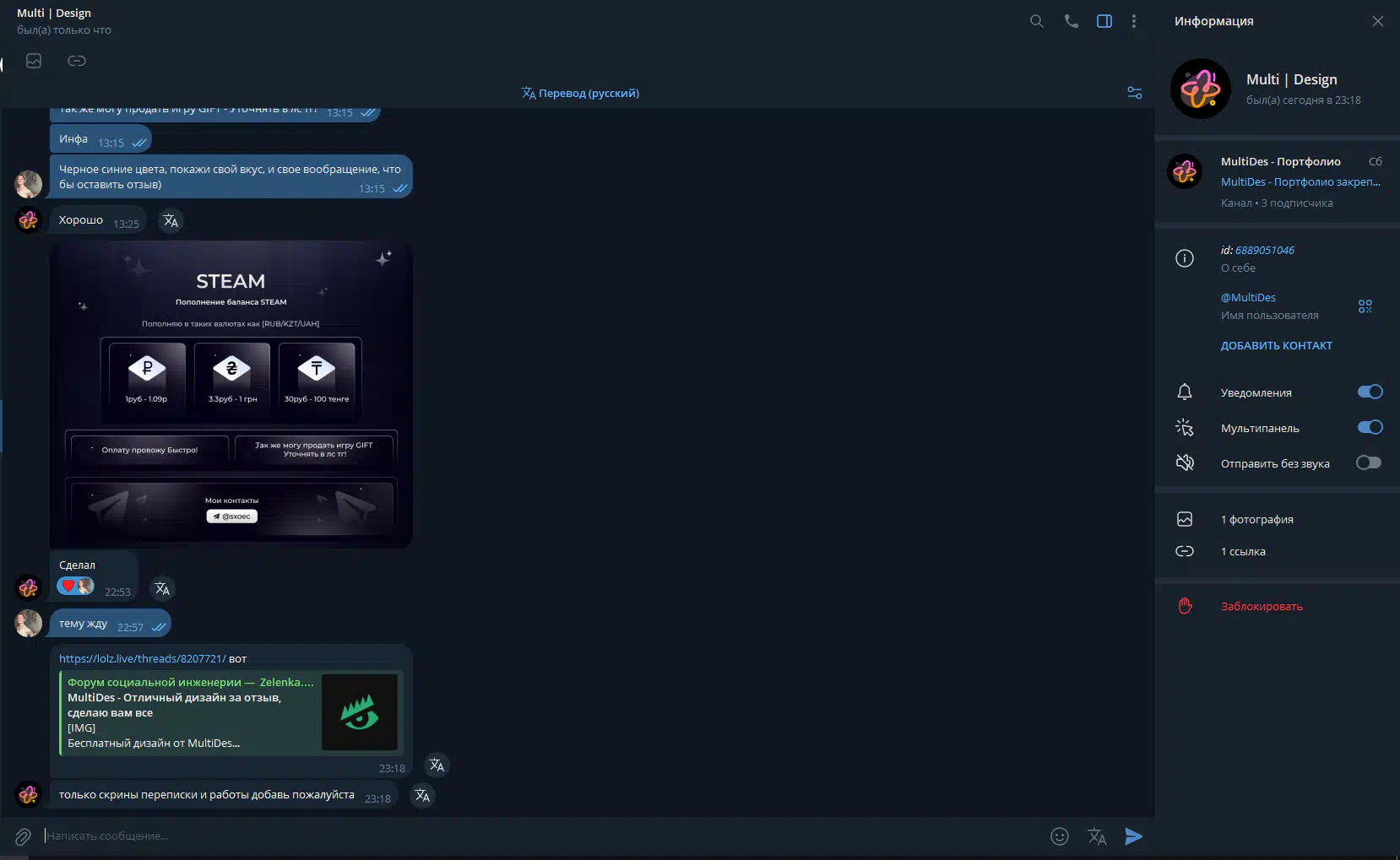This screenshot has height=860, width=1400.
Task: Toggle the info side panel icon
Action: point(1104,21)
